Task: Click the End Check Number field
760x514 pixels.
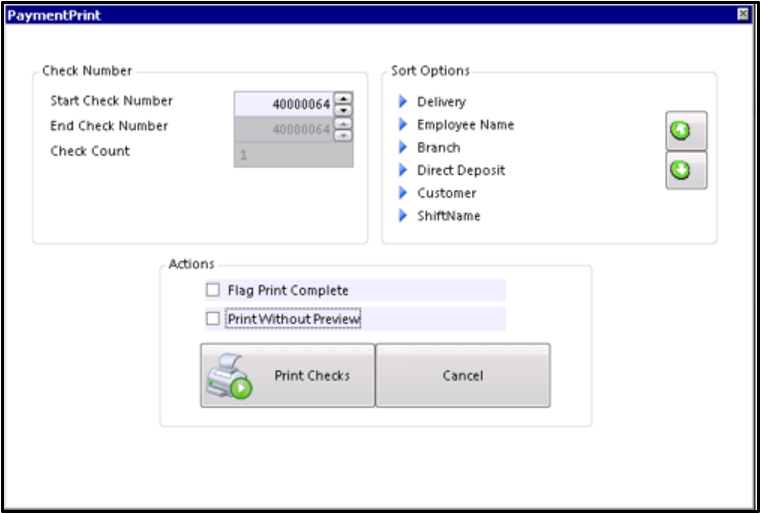Action: coord(285,129)
